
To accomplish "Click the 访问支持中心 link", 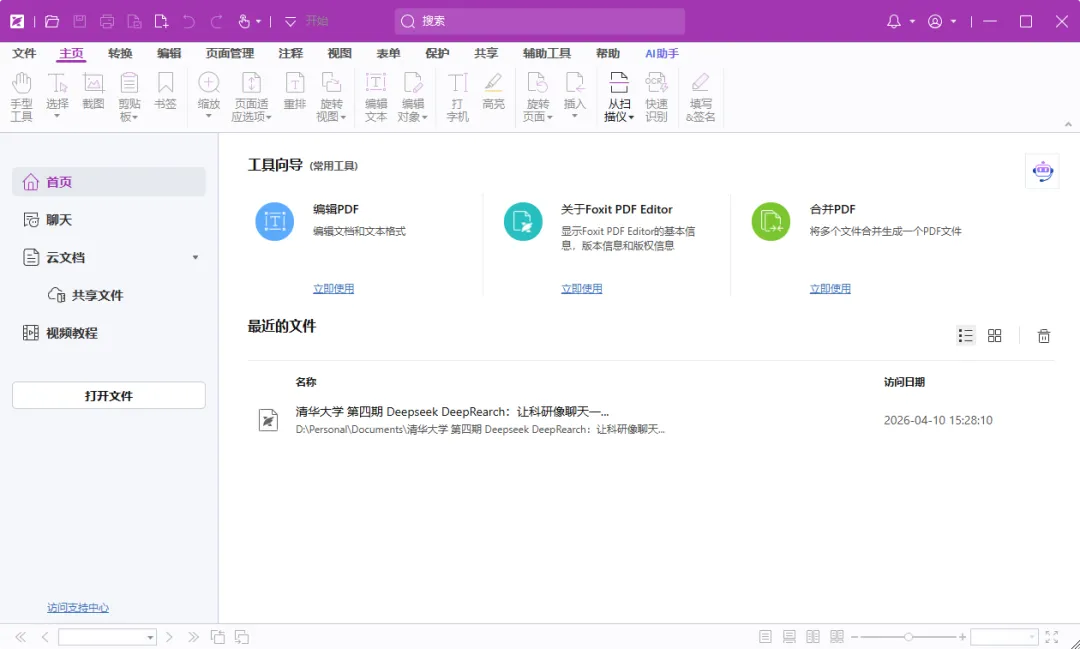I will click(x=78, y=608).
